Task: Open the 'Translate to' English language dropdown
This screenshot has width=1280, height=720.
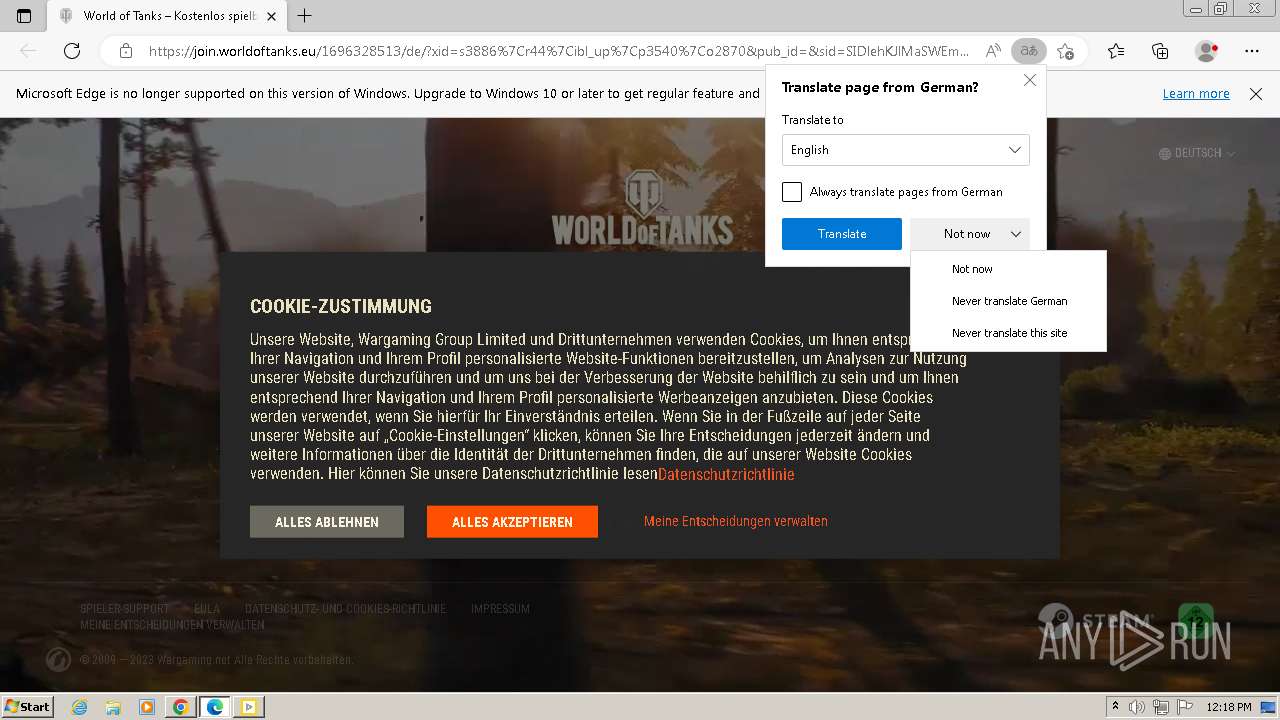Action: click(906, 150)
